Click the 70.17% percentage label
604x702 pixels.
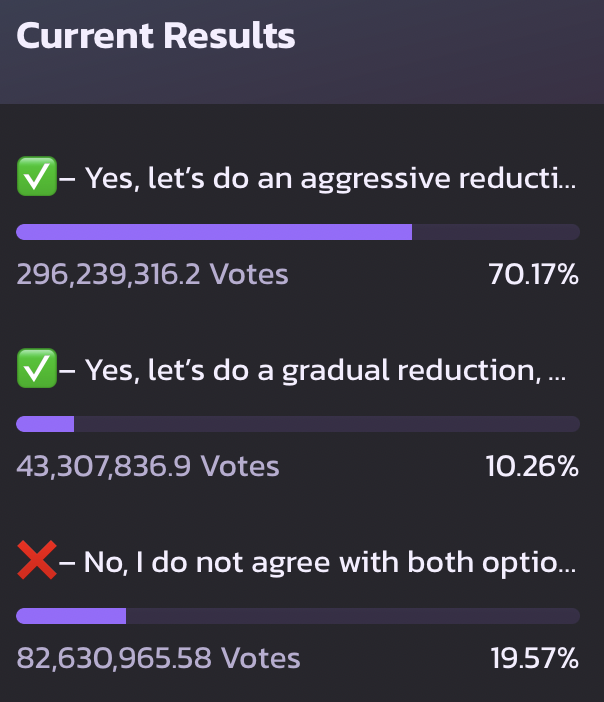coord(533,274)
